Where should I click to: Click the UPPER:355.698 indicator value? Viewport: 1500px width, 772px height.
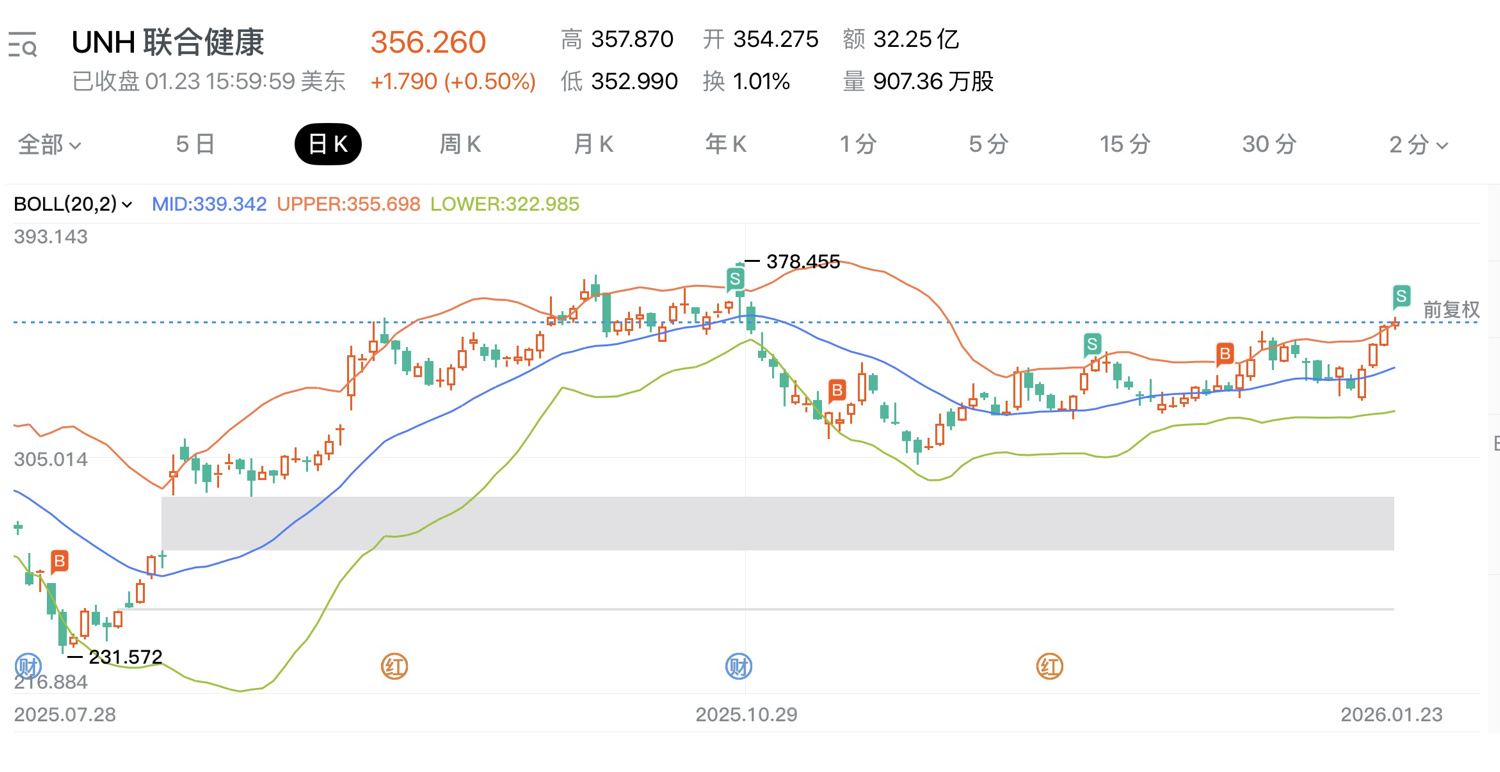coord(349,204)
